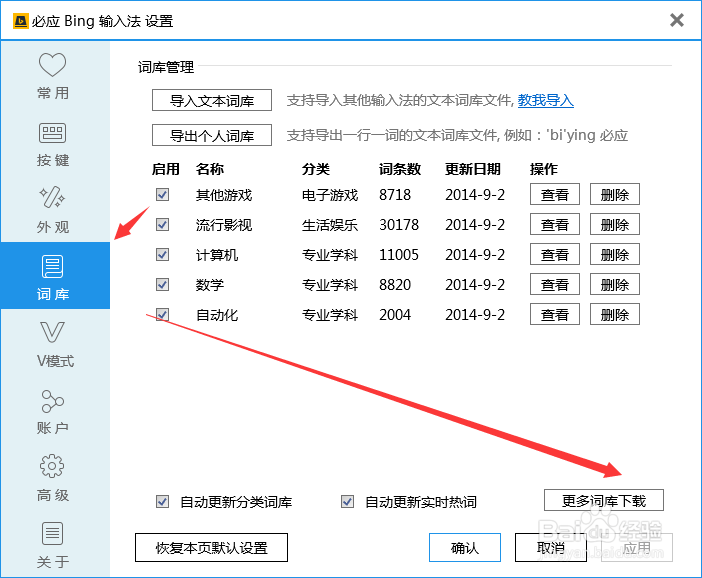Click the 生活娱乐 category cell
Screen dimensions: 702x578
pos(330,225)
